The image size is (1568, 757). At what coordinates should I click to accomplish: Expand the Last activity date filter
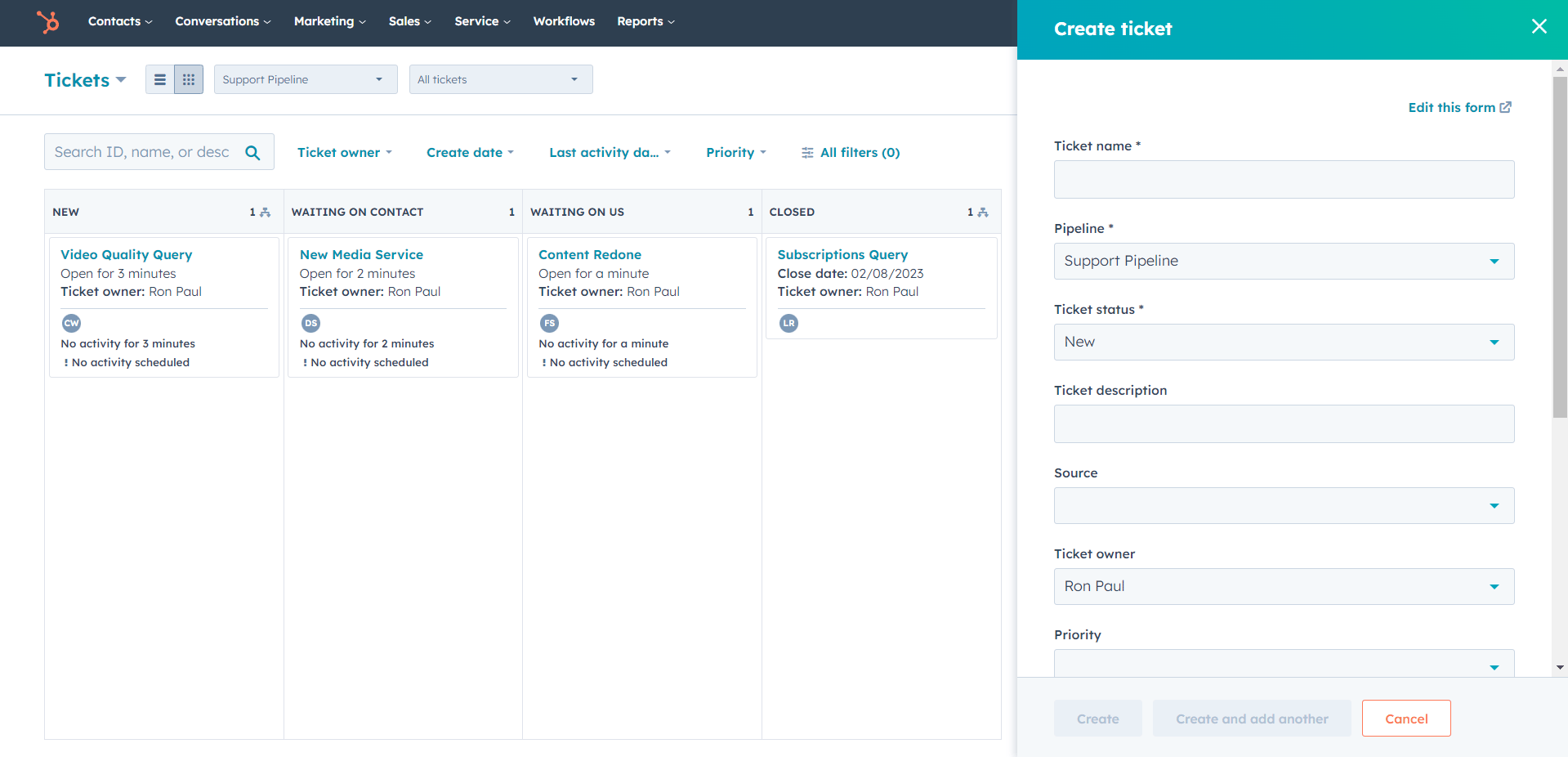[x=610, y=152]
